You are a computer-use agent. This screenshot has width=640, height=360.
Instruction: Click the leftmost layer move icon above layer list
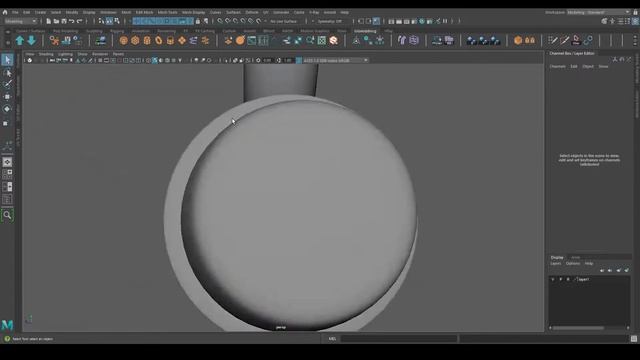602,270
